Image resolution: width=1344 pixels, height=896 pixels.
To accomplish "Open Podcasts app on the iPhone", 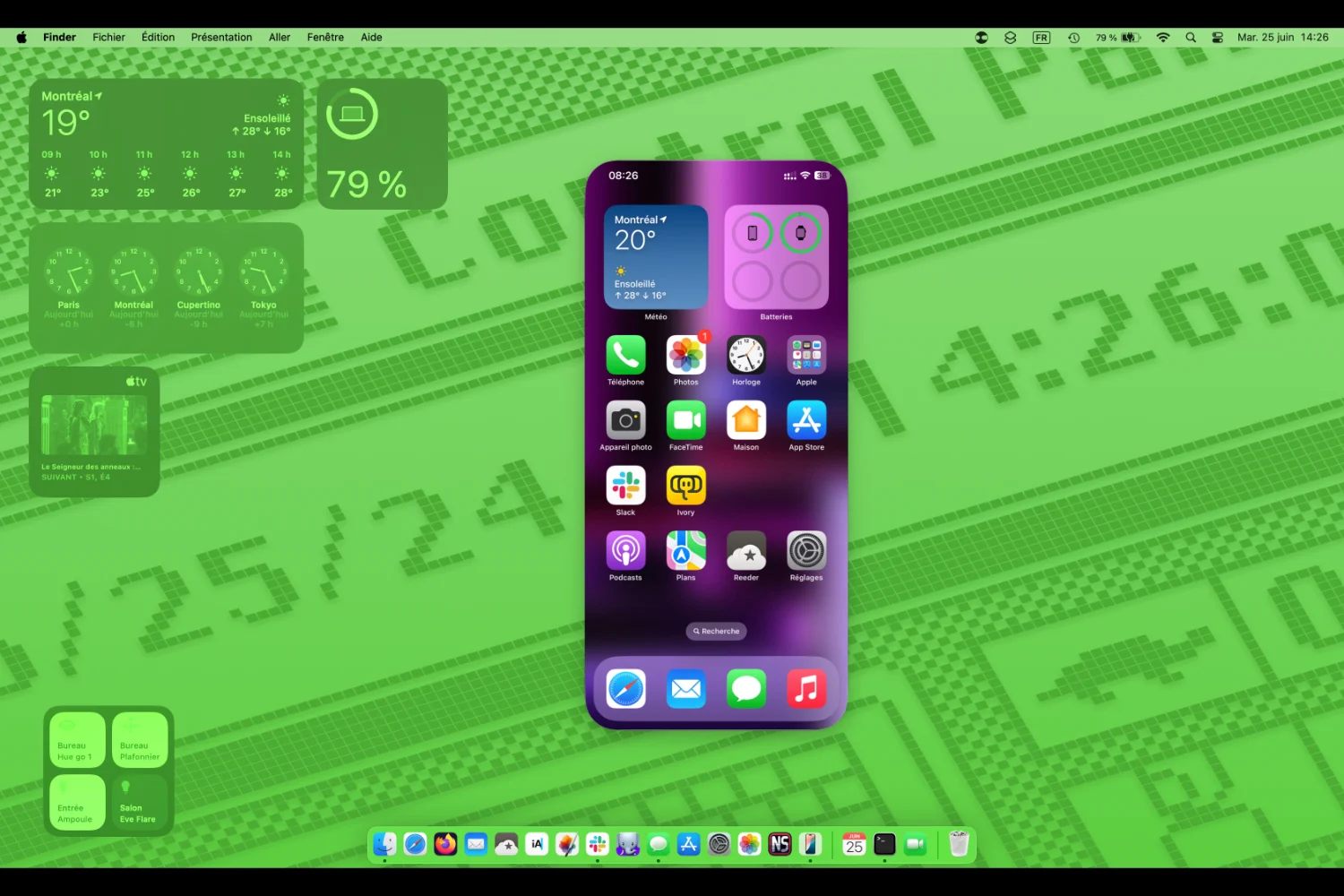I will click(x=625, y=551).
